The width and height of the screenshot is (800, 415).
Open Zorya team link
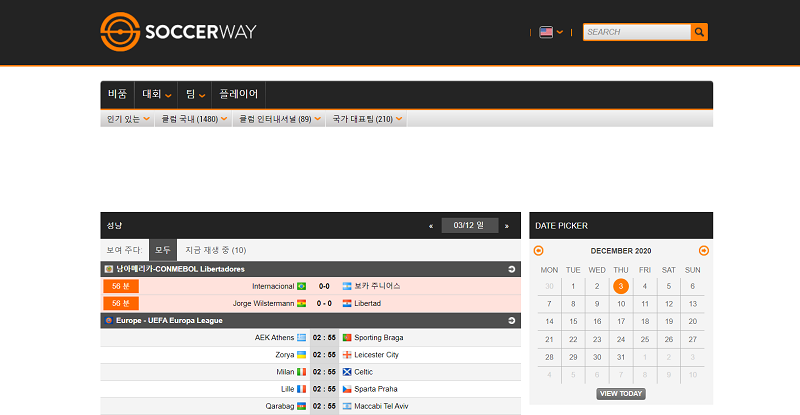(285, 355)
